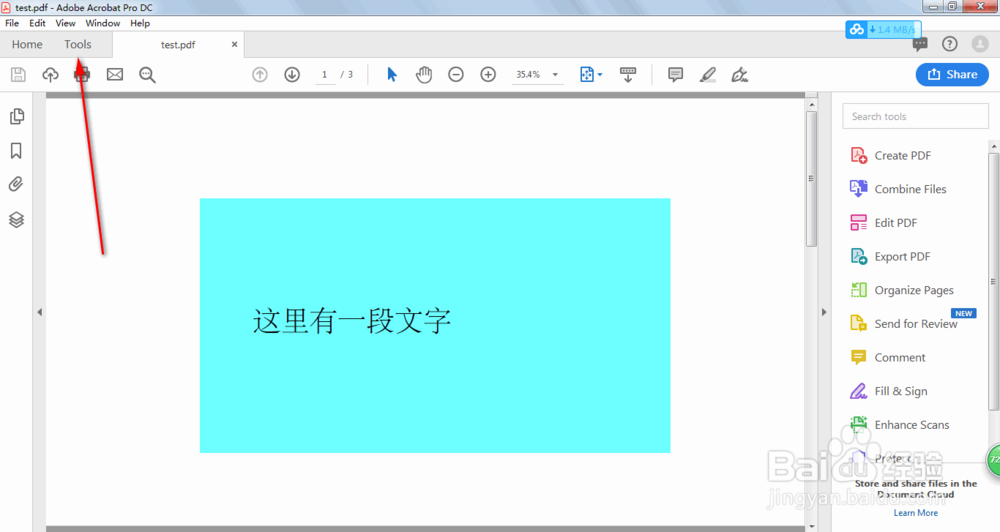Choose the Selection arrow tool
The height and width of the screenshot is (532, 1000).
(x=392, y=75)
